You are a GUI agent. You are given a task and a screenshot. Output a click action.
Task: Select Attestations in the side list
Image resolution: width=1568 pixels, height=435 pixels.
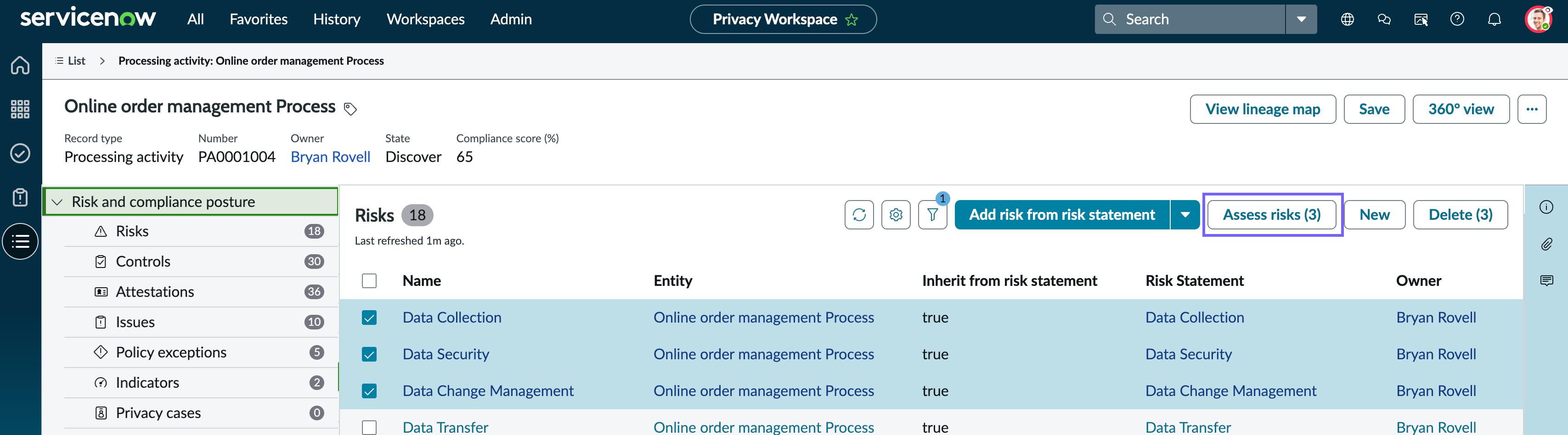201,292
